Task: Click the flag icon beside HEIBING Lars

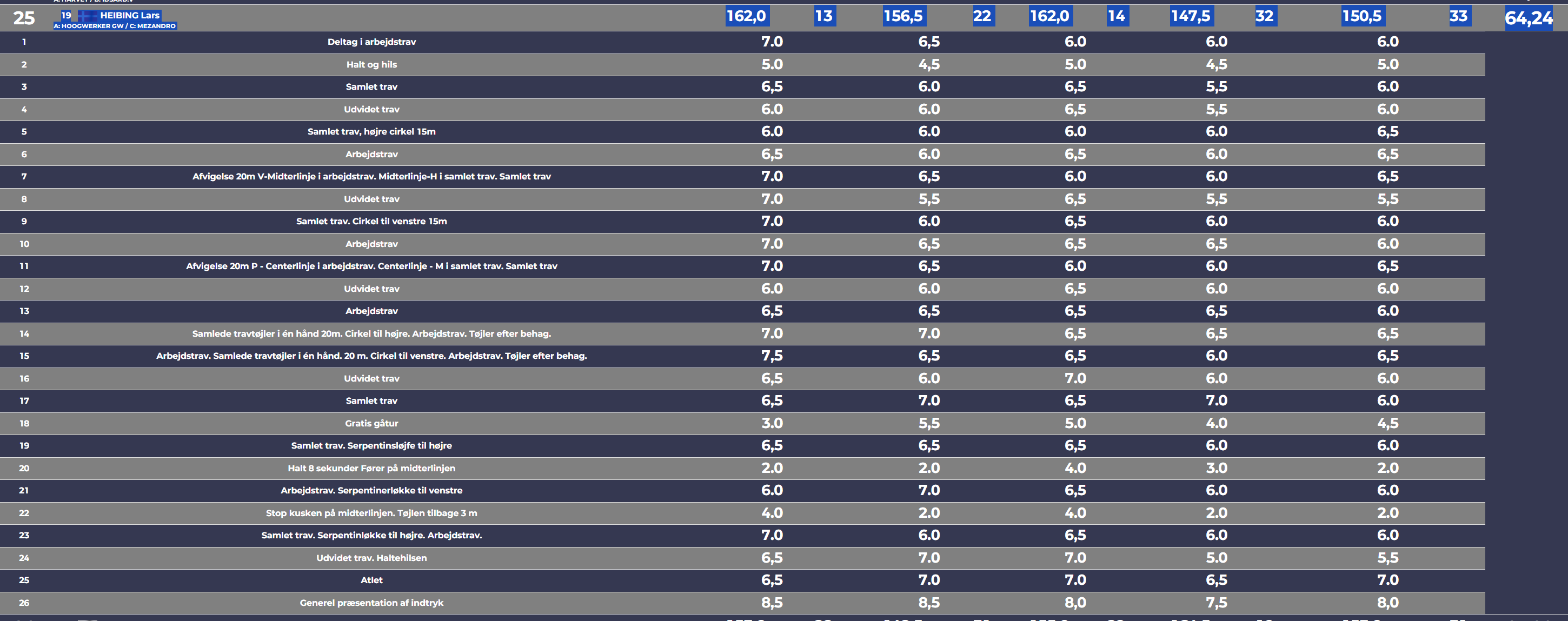Action: click(x=88, y=16)
